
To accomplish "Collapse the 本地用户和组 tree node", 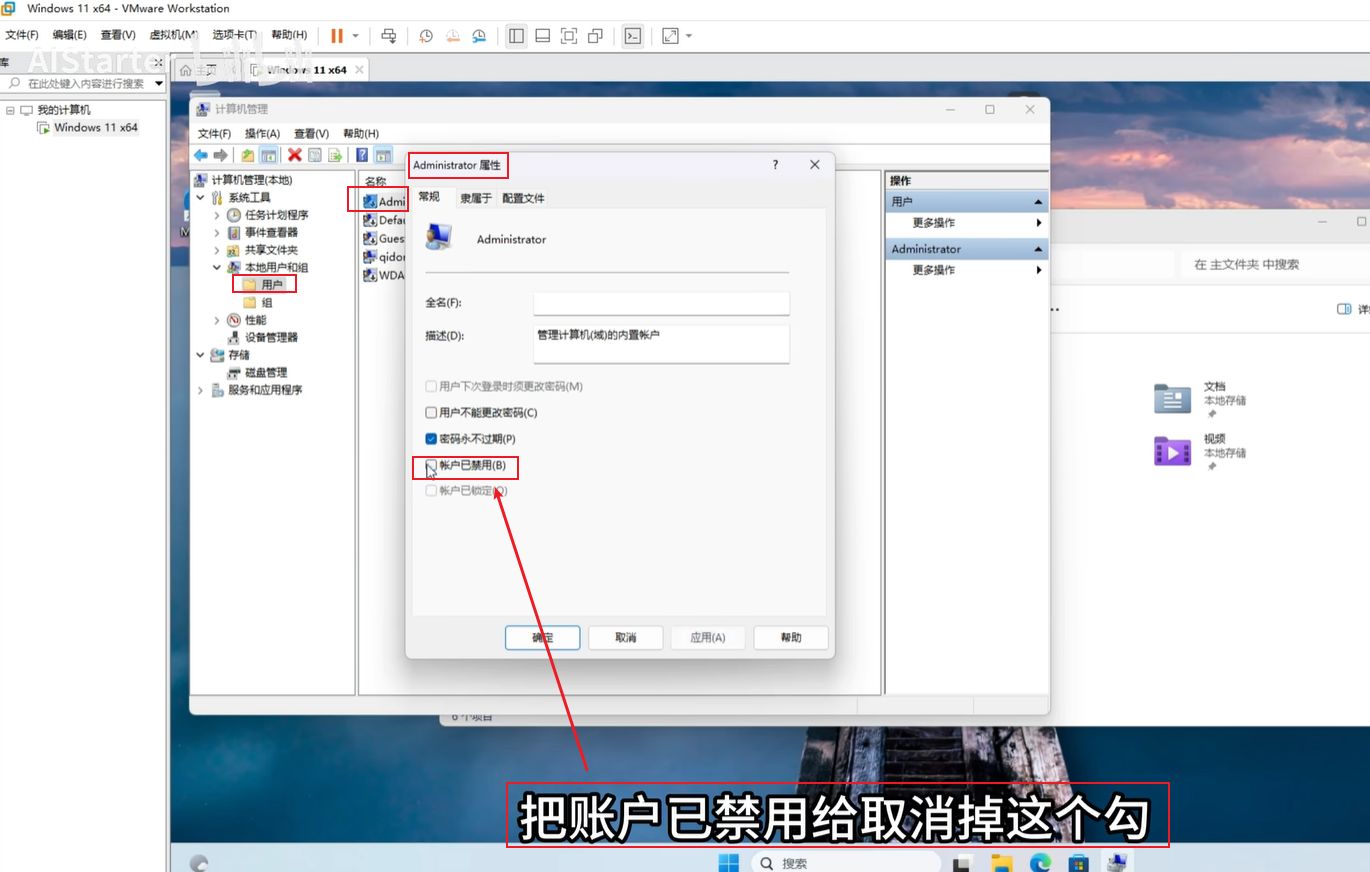I will pyautogui.click(x=217, y=268).
